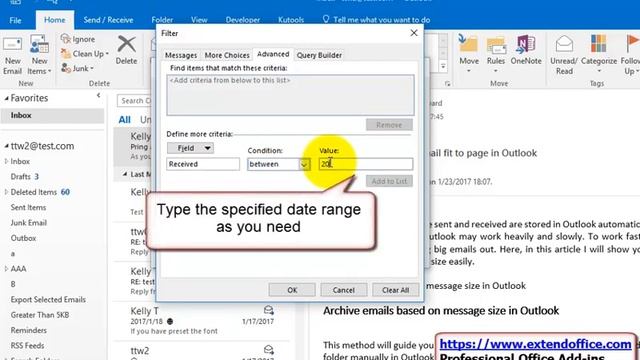The width and height of the screenshot is (640, 360).
Task: Click the Unread/Read envelope icon
Action: (564, 44)
